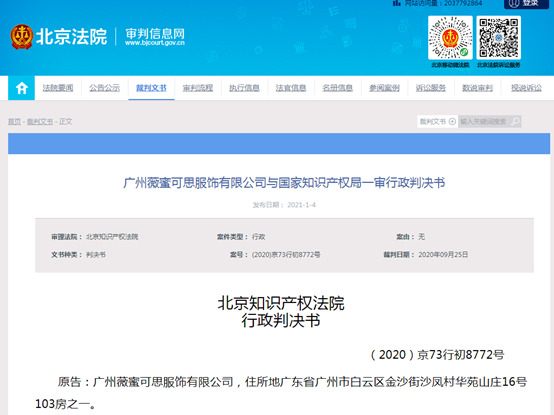Open the 执行信息 menu item
This screenshot has width=554, height=415.
pos(244,88)
